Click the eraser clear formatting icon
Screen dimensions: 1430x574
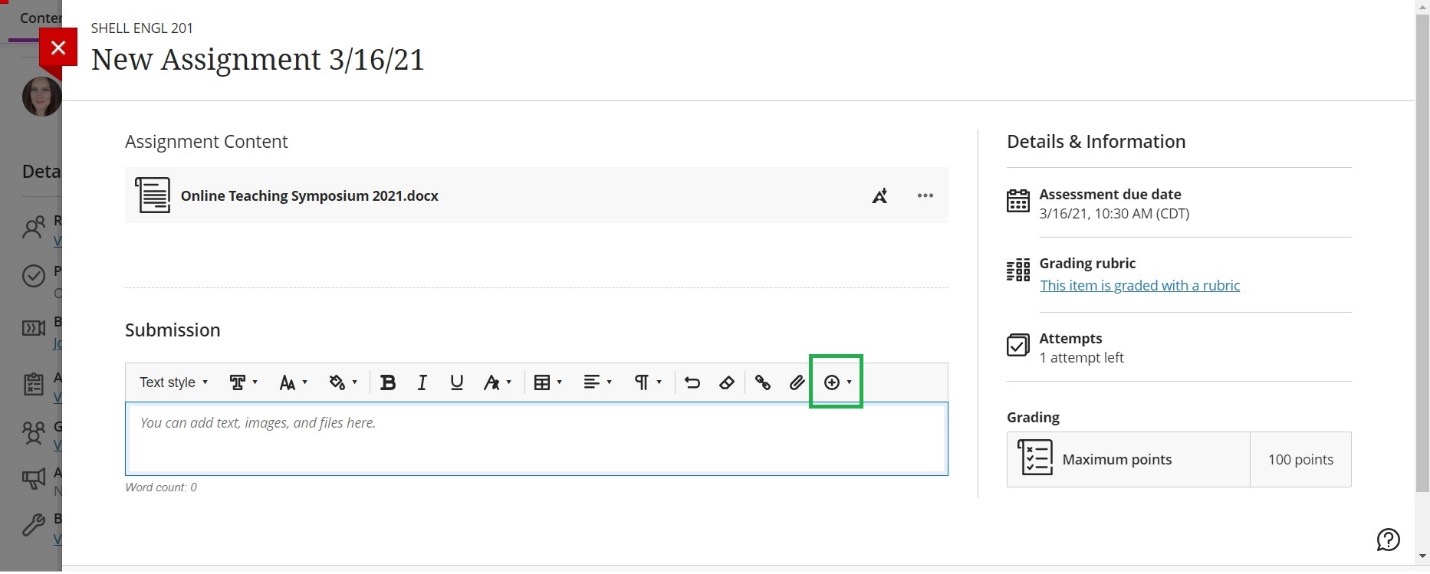tap(727, 382)
